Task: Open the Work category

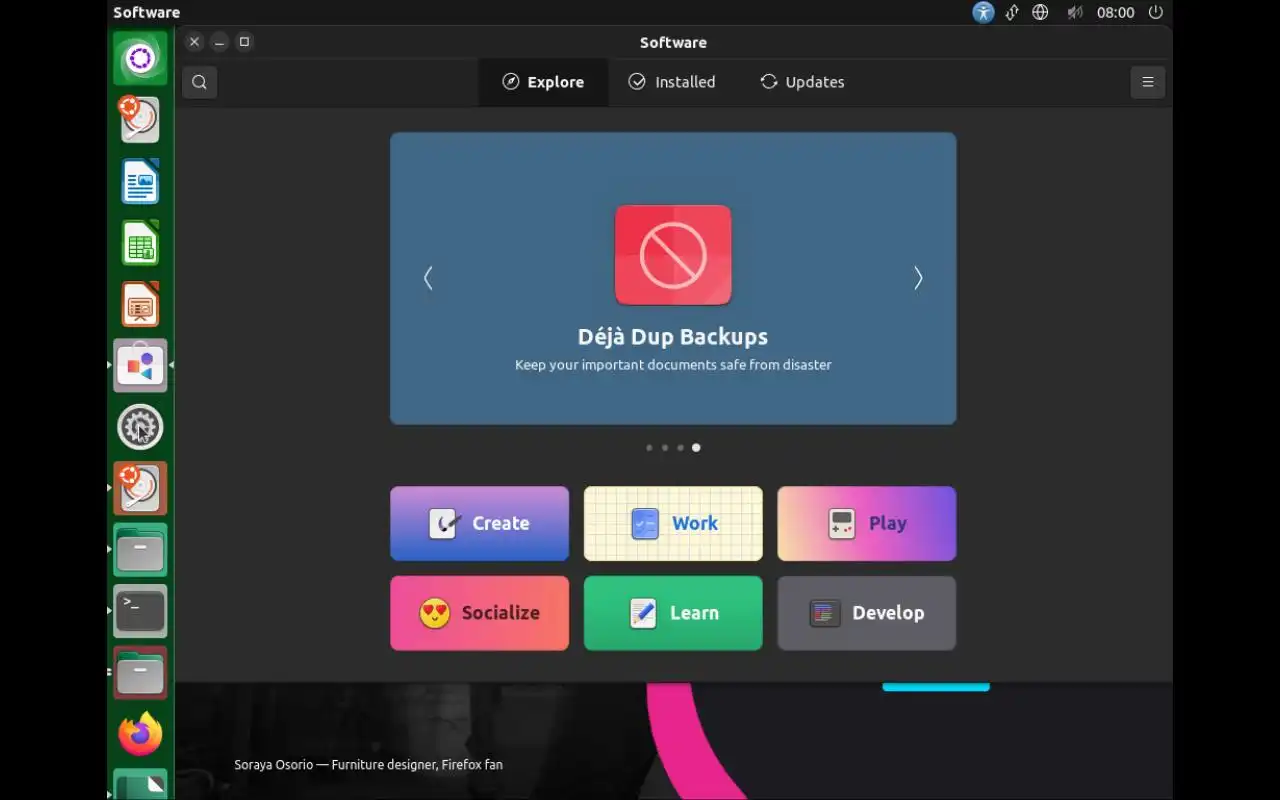Action: [x=673, y=523]
